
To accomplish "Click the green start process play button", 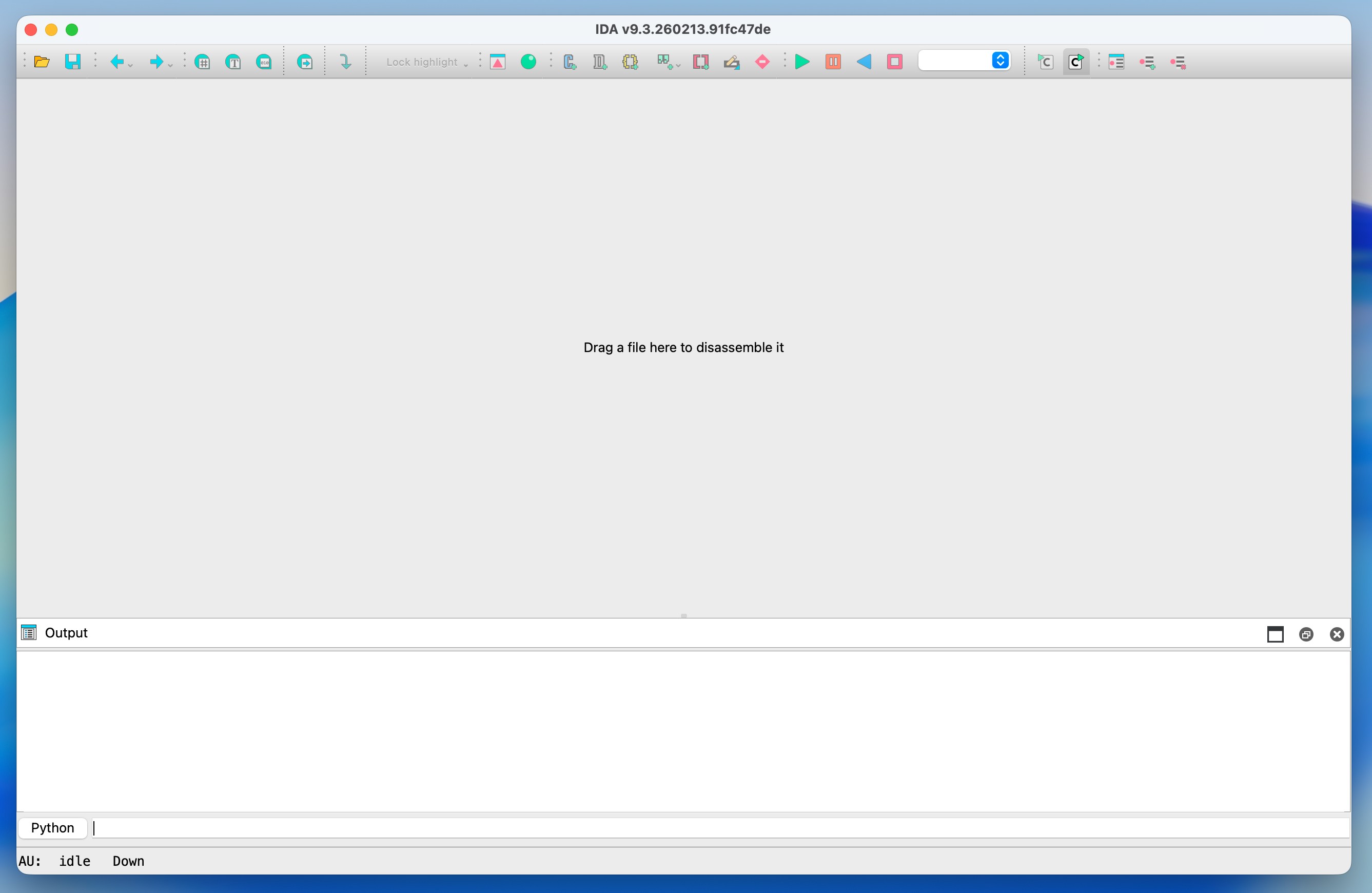I will coord(802,62).
